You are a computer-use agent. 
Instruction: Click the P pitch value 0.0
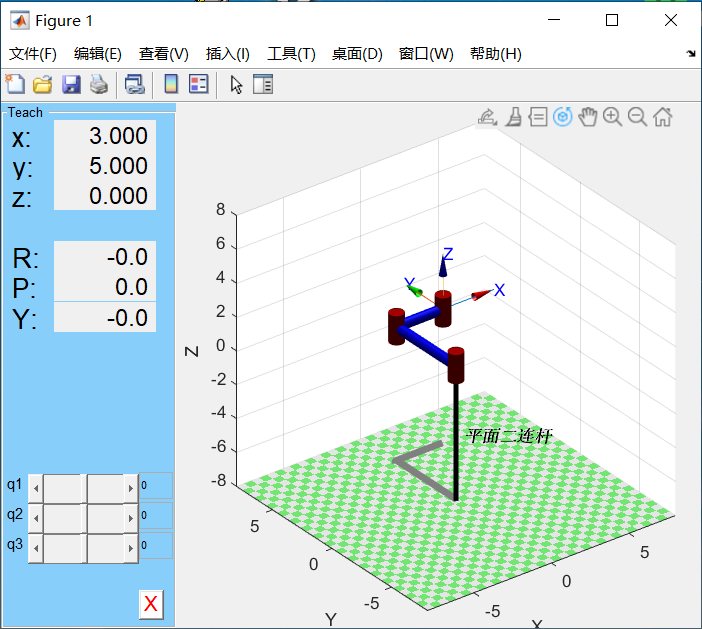point(105,287)
